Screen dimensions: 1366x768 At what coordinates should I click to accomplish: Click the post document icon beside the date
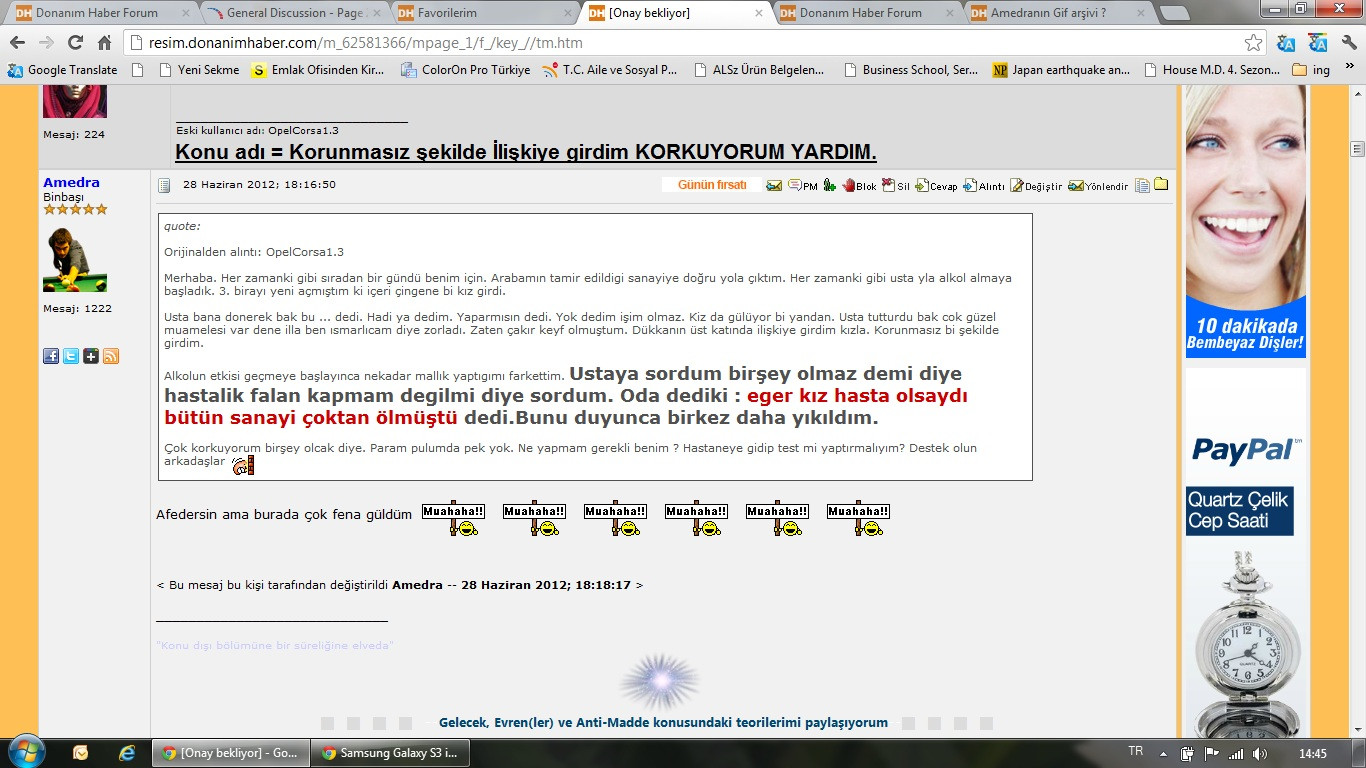(x=165, y=185)
